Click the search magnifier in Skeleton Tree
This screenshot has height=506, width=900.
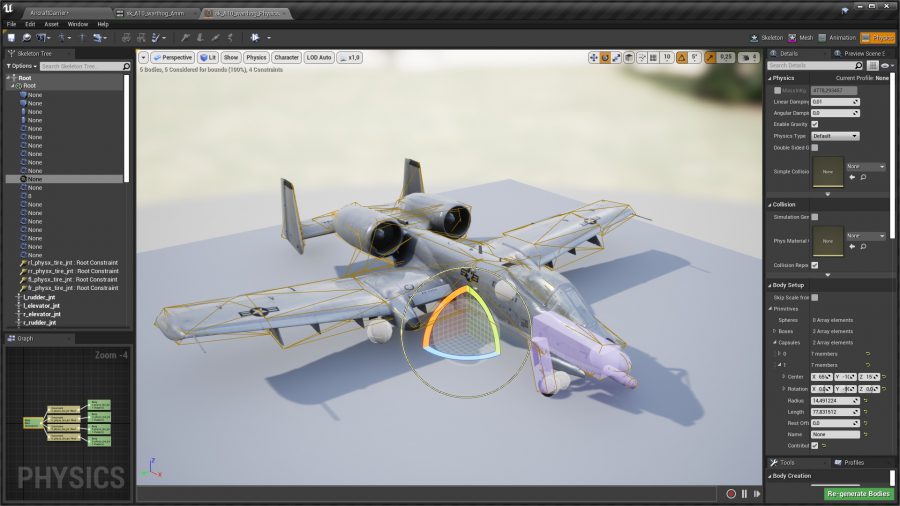(x=126, y=67)
